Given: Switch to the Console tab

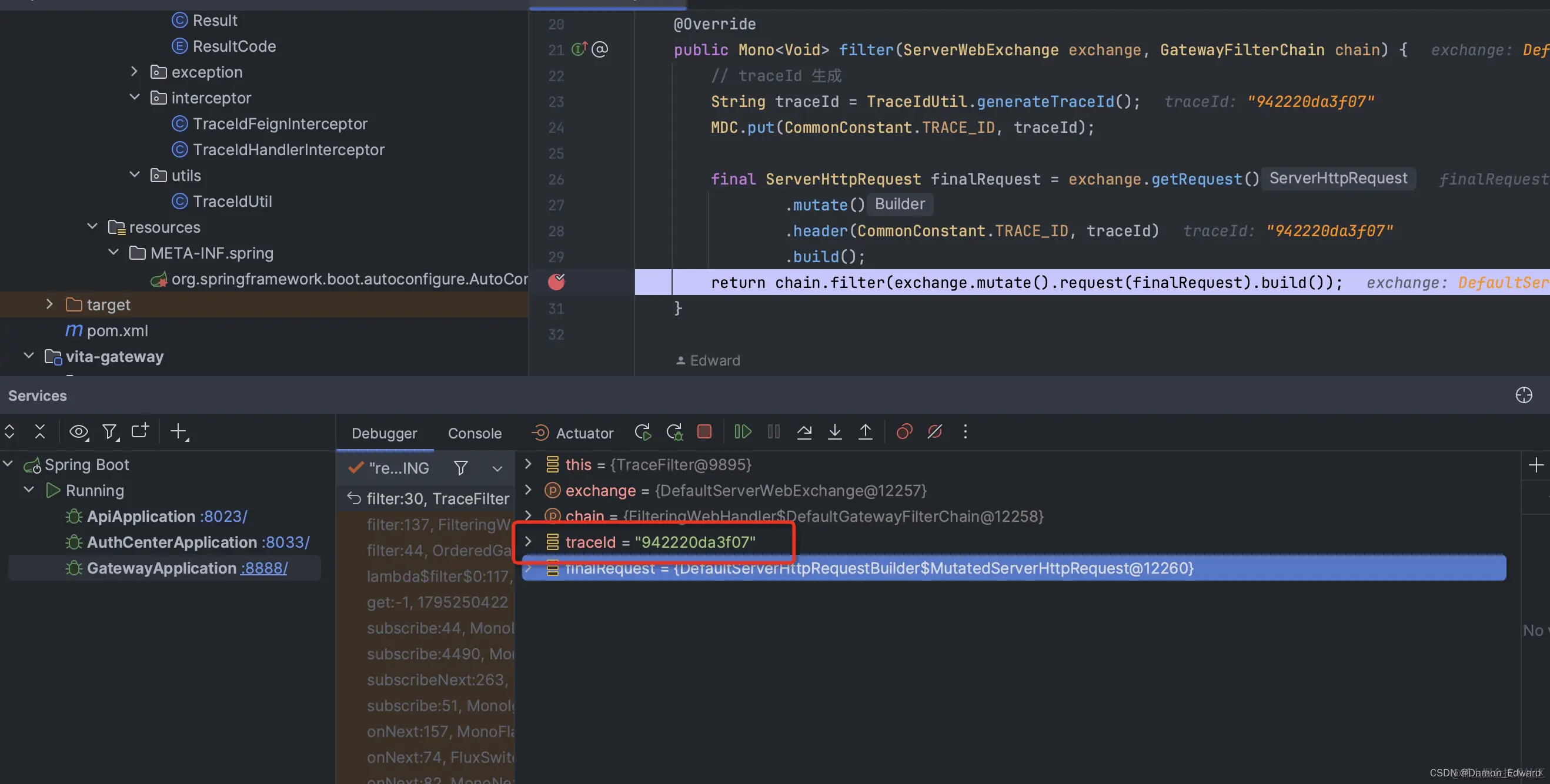Looking at the screenshot, I should coord(474,433).
